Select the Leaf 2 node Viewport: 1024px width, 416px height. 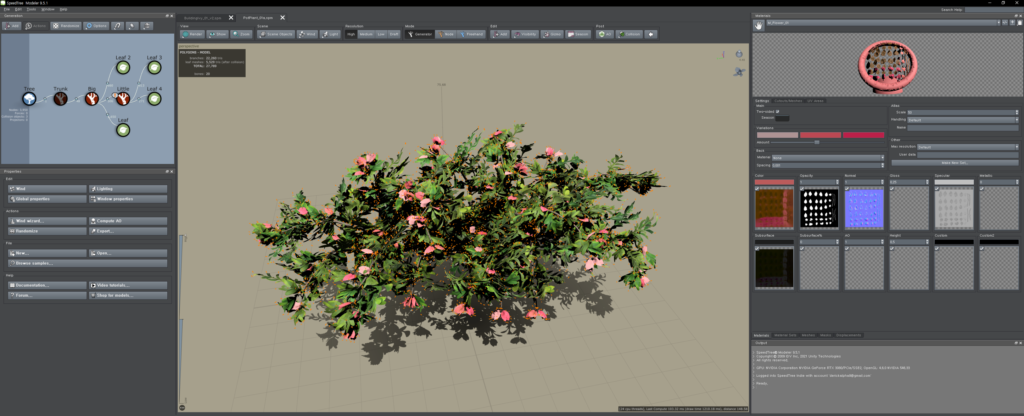point(123,68)
